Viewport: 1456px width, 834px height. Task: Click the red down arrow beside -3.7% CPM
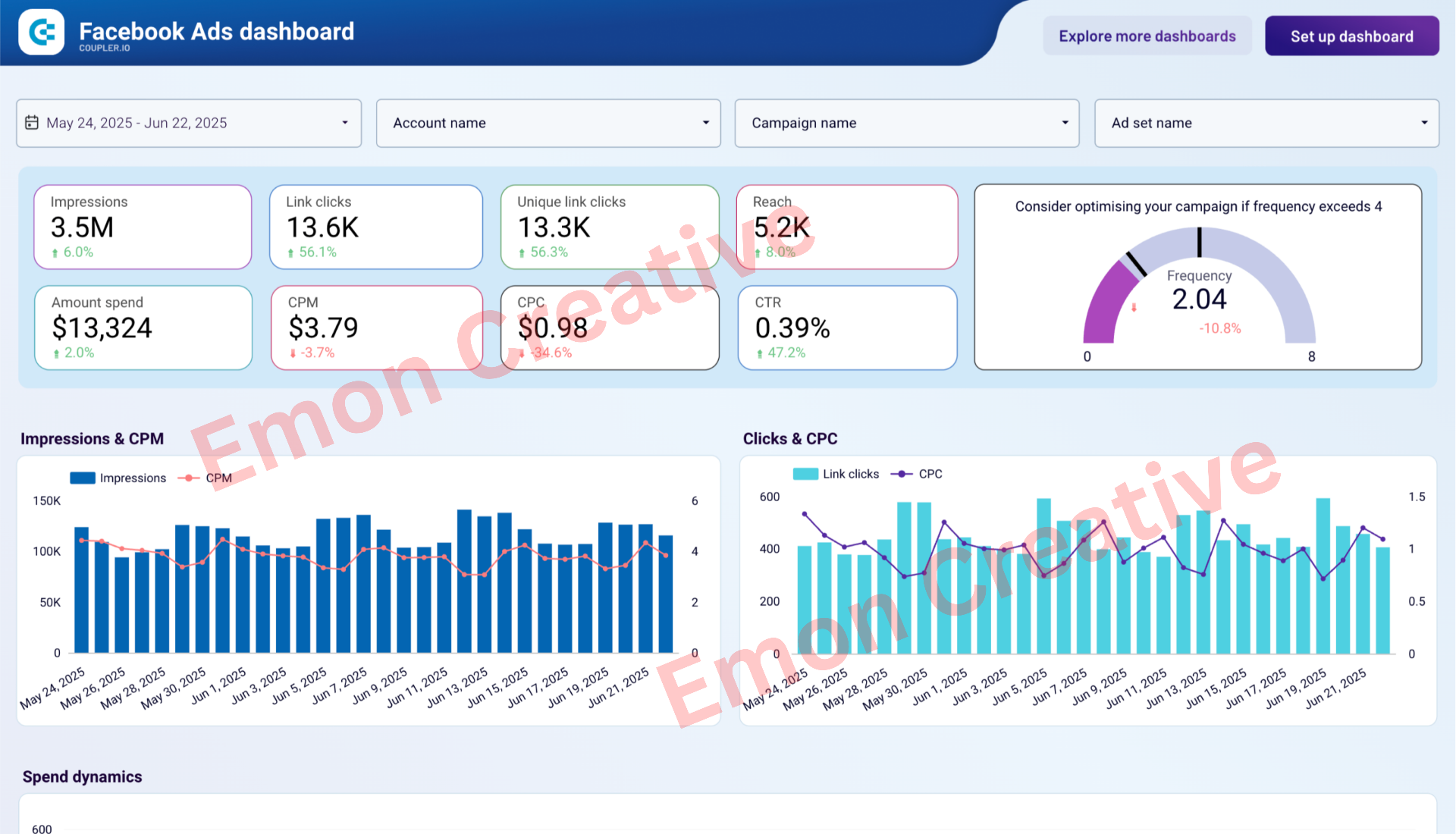coord(293,353)
